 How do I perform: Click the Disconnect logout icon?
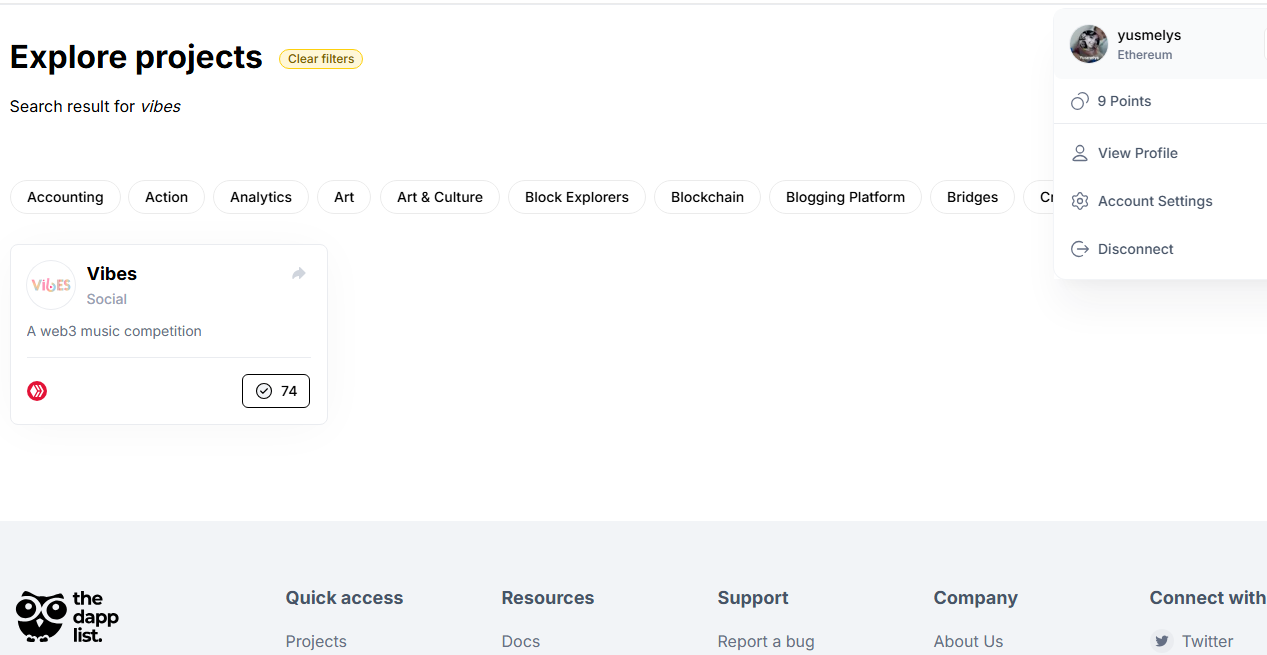tap(1080, 249)
